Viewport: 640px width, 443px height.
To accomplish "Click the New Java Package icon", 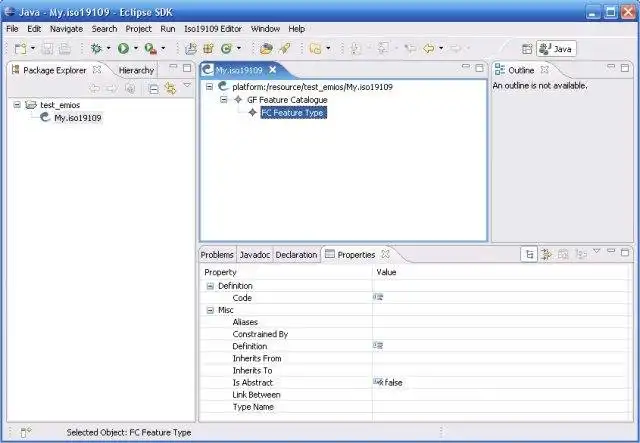I will 209,49.
